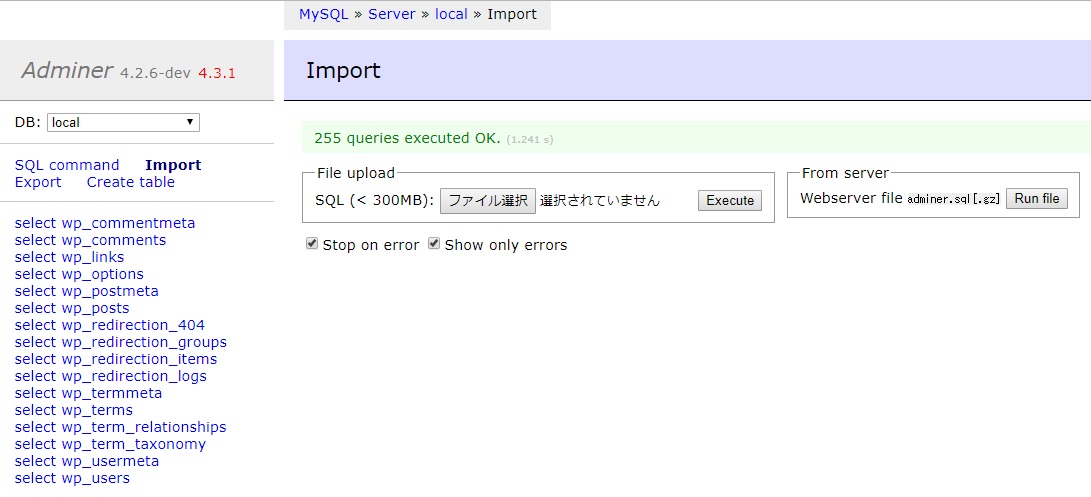1091x497 pixels.
Task: Click the select link beside wp_redirection_404
Action: 35,325
